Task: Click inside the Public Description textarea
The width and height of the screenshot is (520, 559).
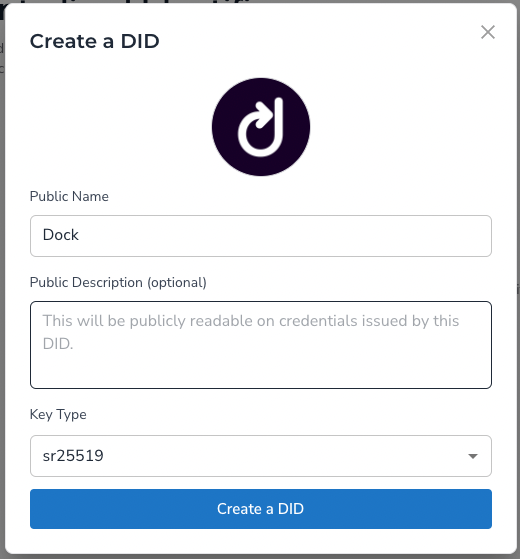Action: tap(261, 345)
